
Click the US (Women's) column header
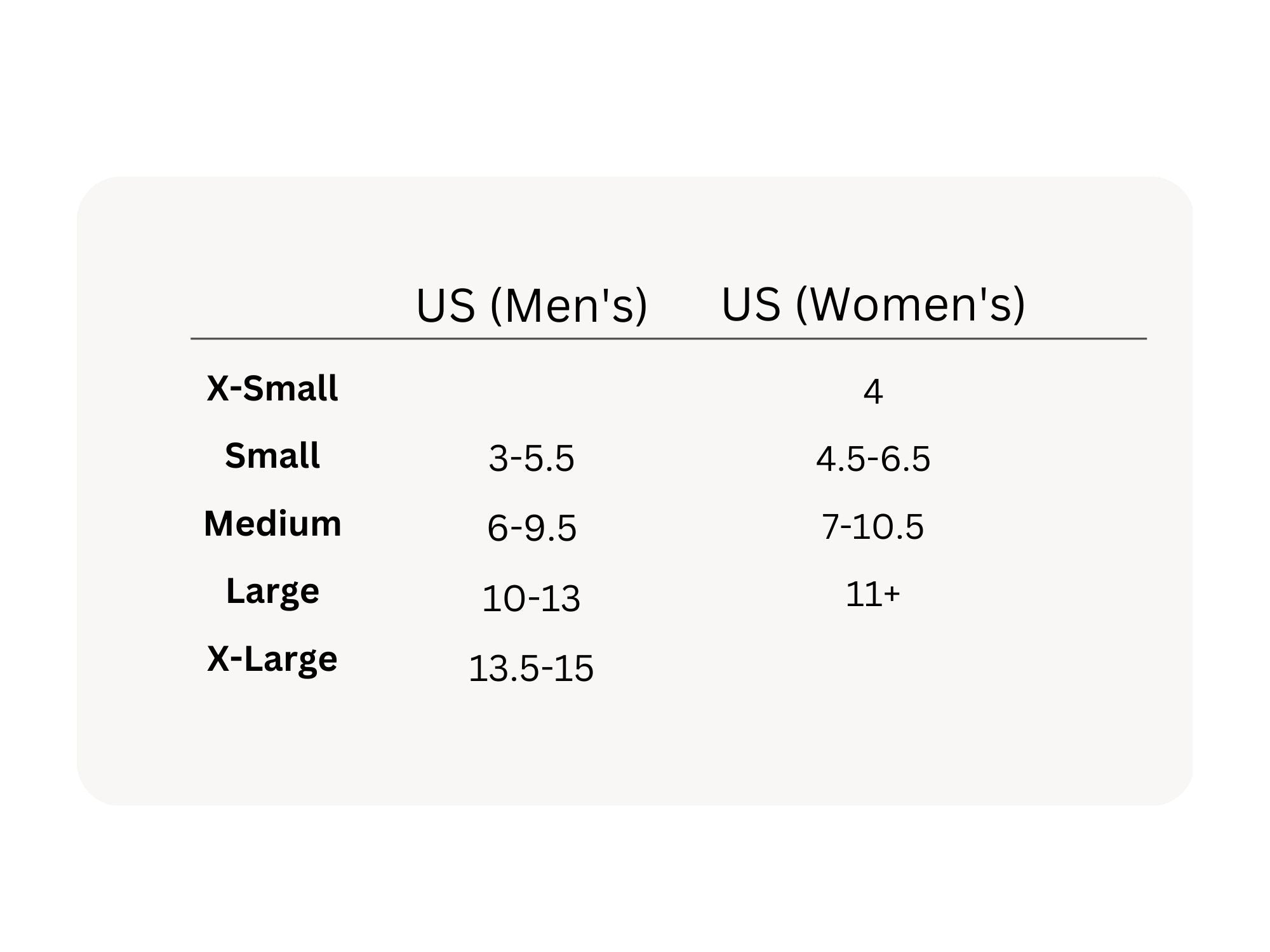873,305
